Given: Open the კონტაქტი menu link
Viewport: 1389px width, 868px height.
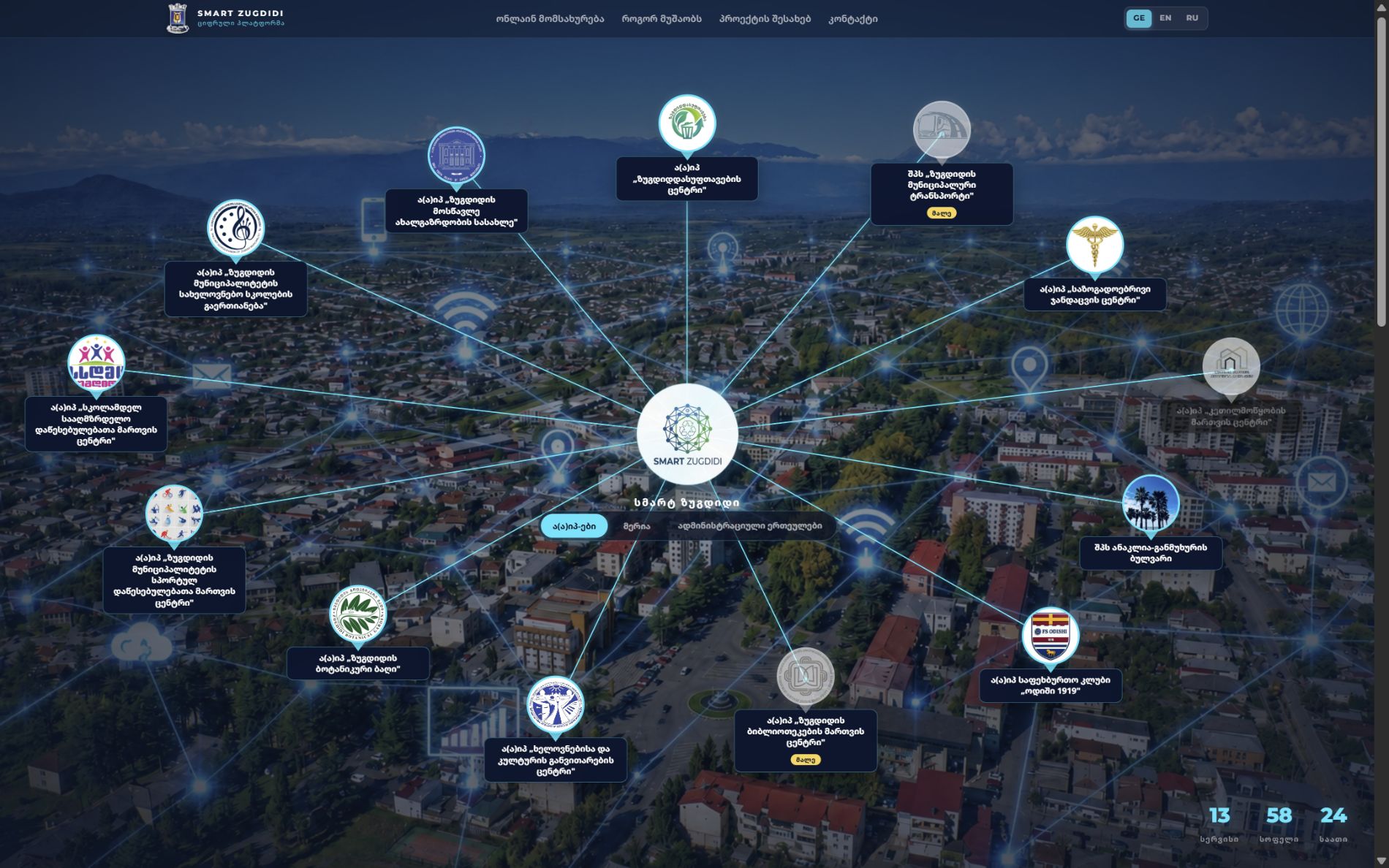Looking at the screenshot, I should tap(853, 19).
